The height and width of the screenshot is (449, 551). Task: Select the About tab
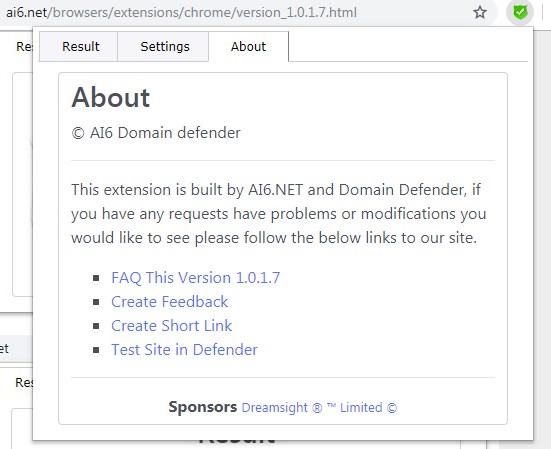[248, 46]
